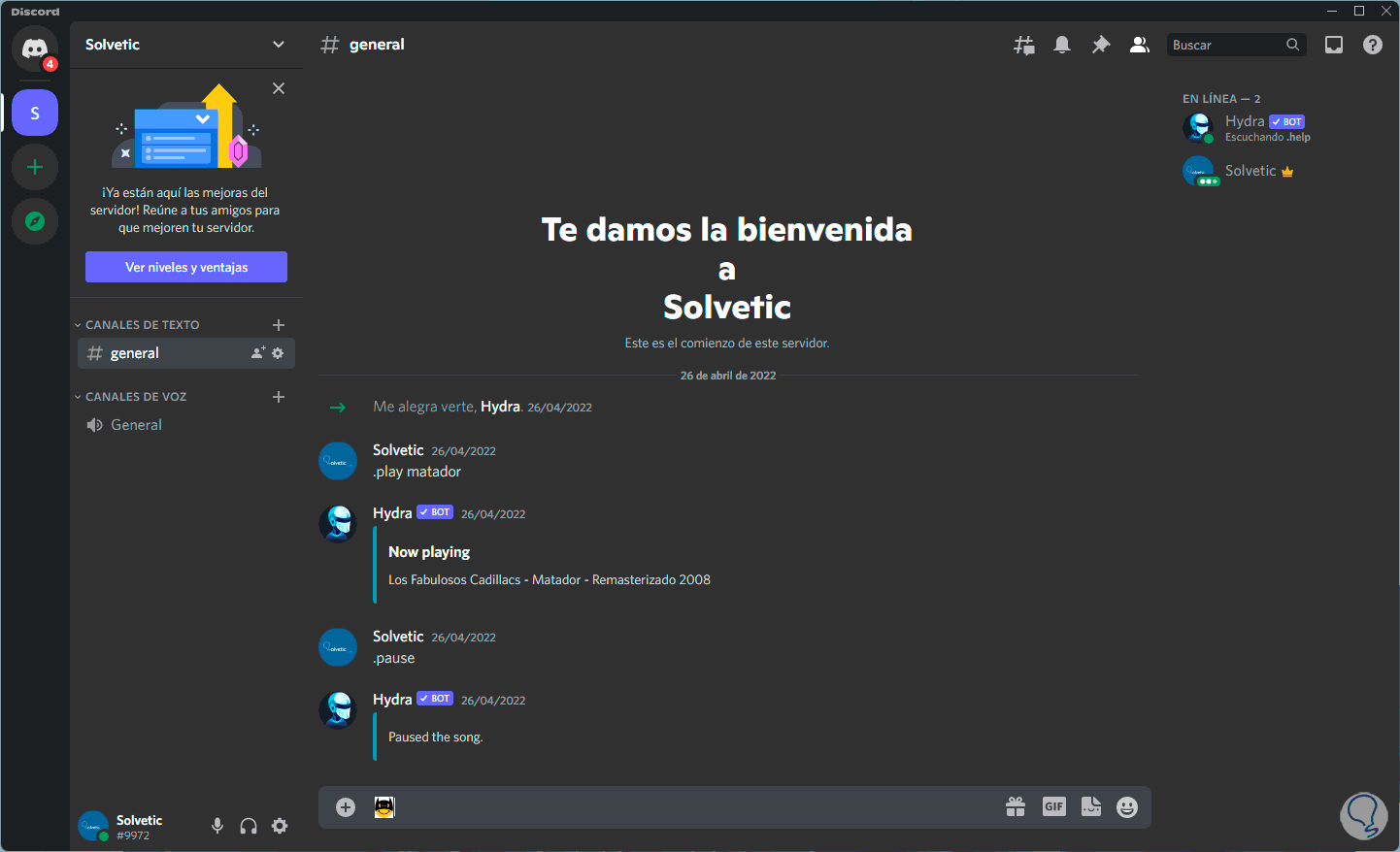The image size is (1400, 852).
Task: Open the emoji picker
Action: click(1127, 807)
